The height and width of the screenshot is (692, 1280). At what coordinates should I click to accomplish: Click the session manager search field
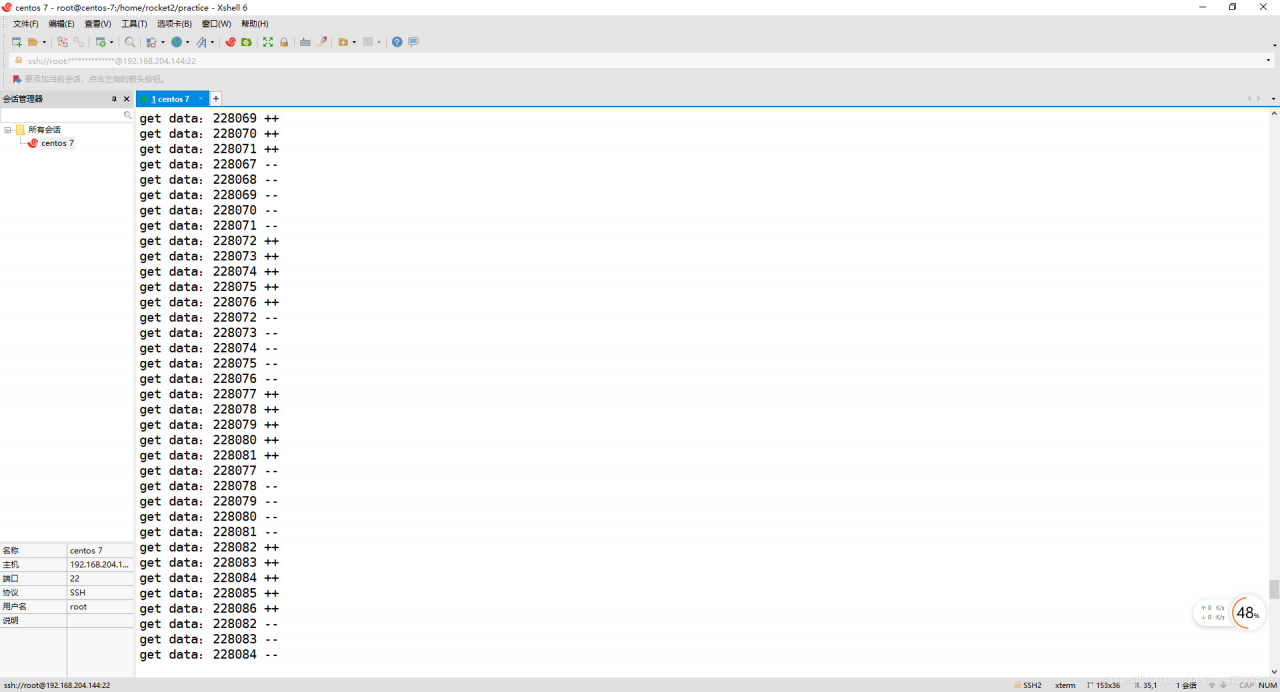click(66, 115)
